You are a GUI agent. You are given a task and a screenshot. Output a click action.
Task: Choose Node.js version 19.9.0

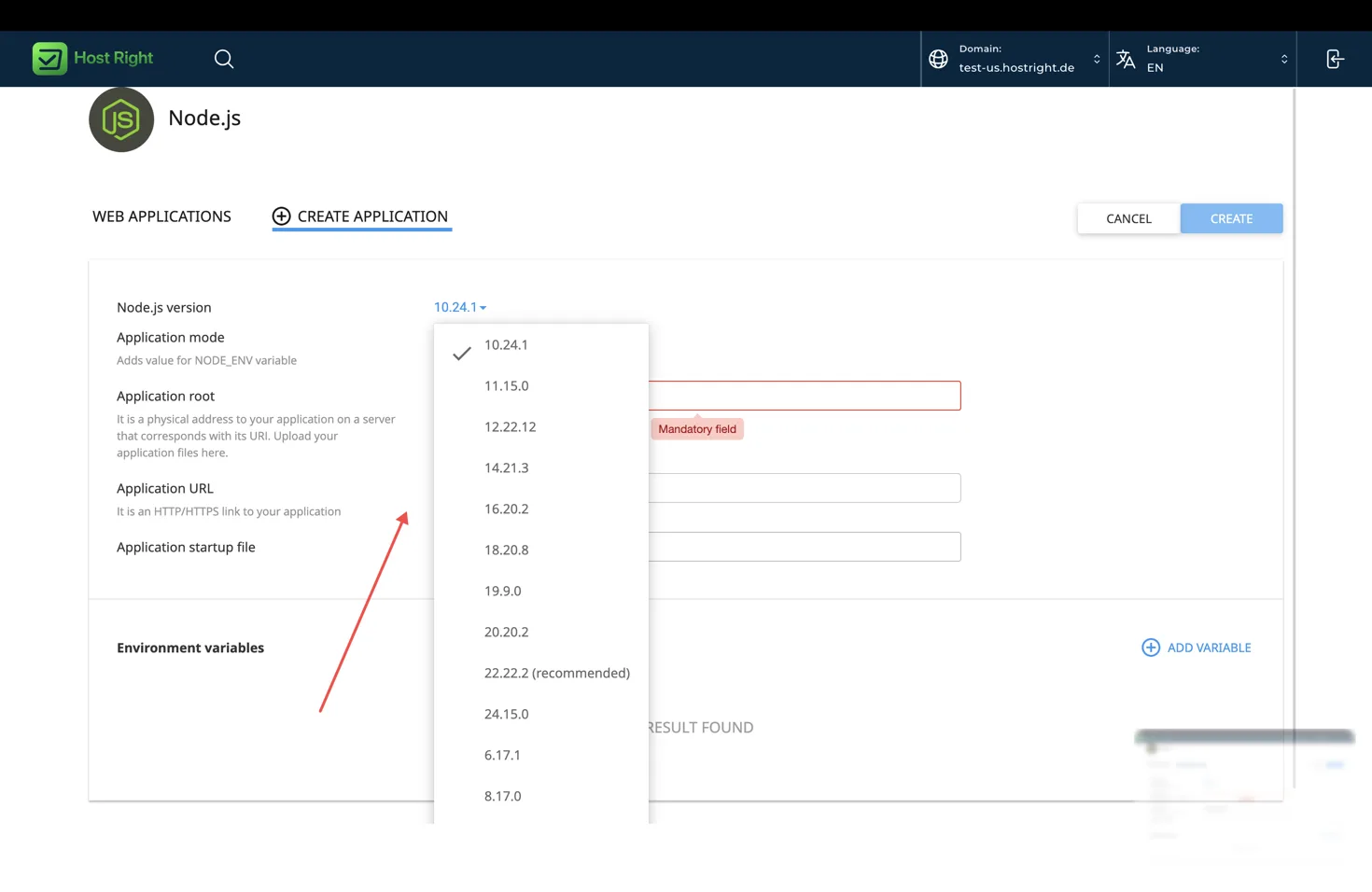tap(541, 592)
